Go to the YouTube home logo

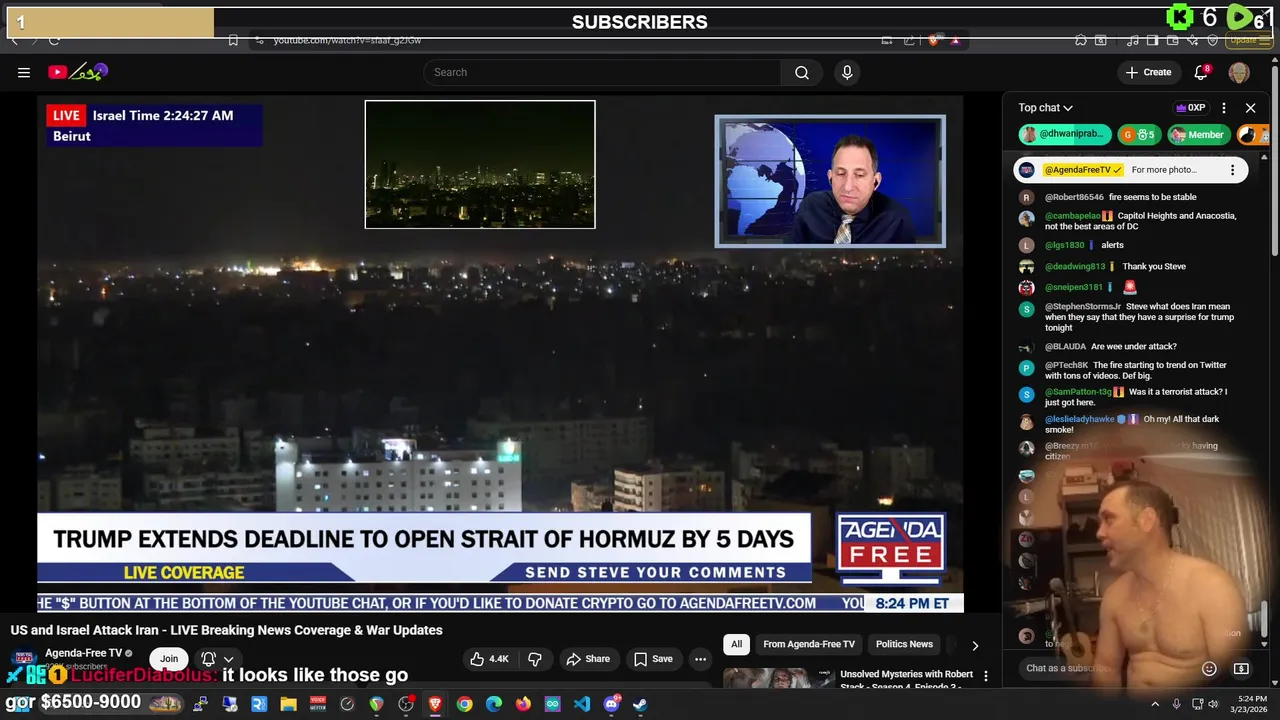78,72
